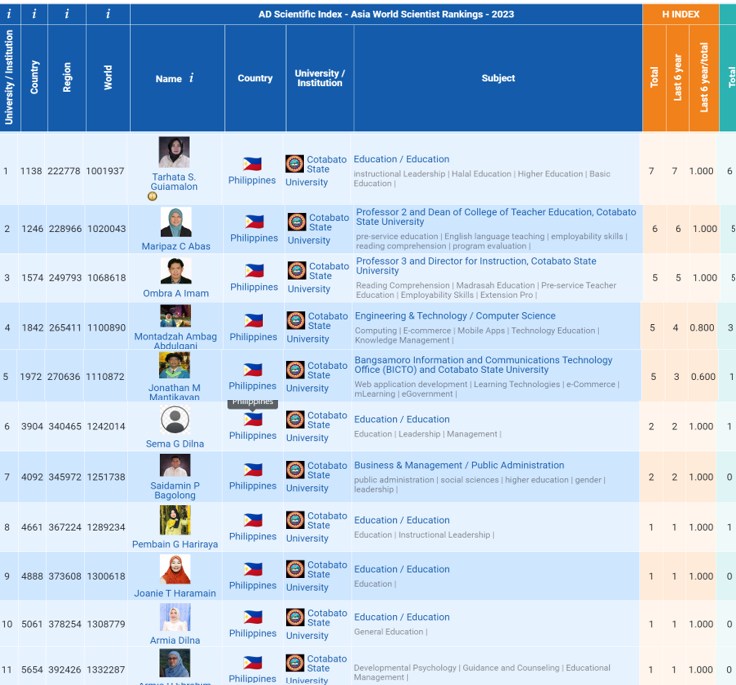The height and width of the screenshot is (685, 736).
Task: Click Region rank value 228966
Action: pos(65,229)
